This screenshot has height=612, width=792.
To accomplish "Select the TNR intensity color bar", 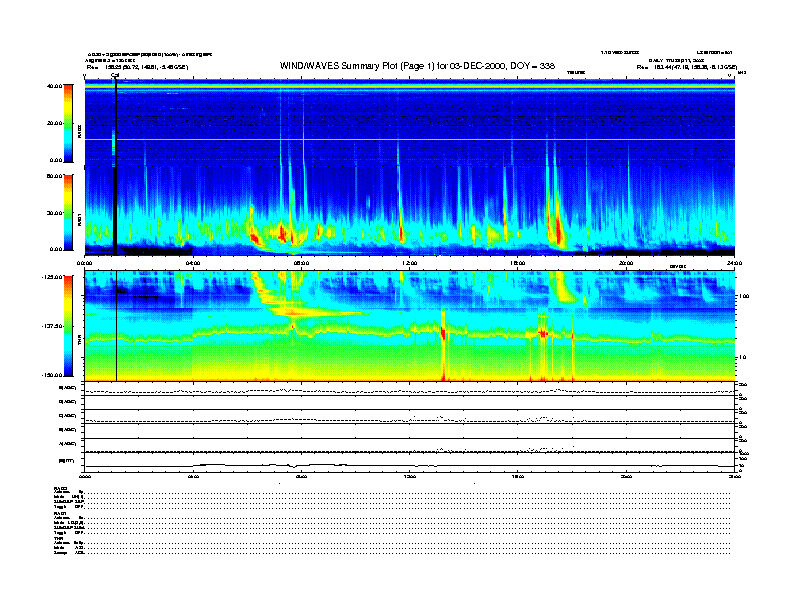I will pyautogui.click(x=68, y=326).
